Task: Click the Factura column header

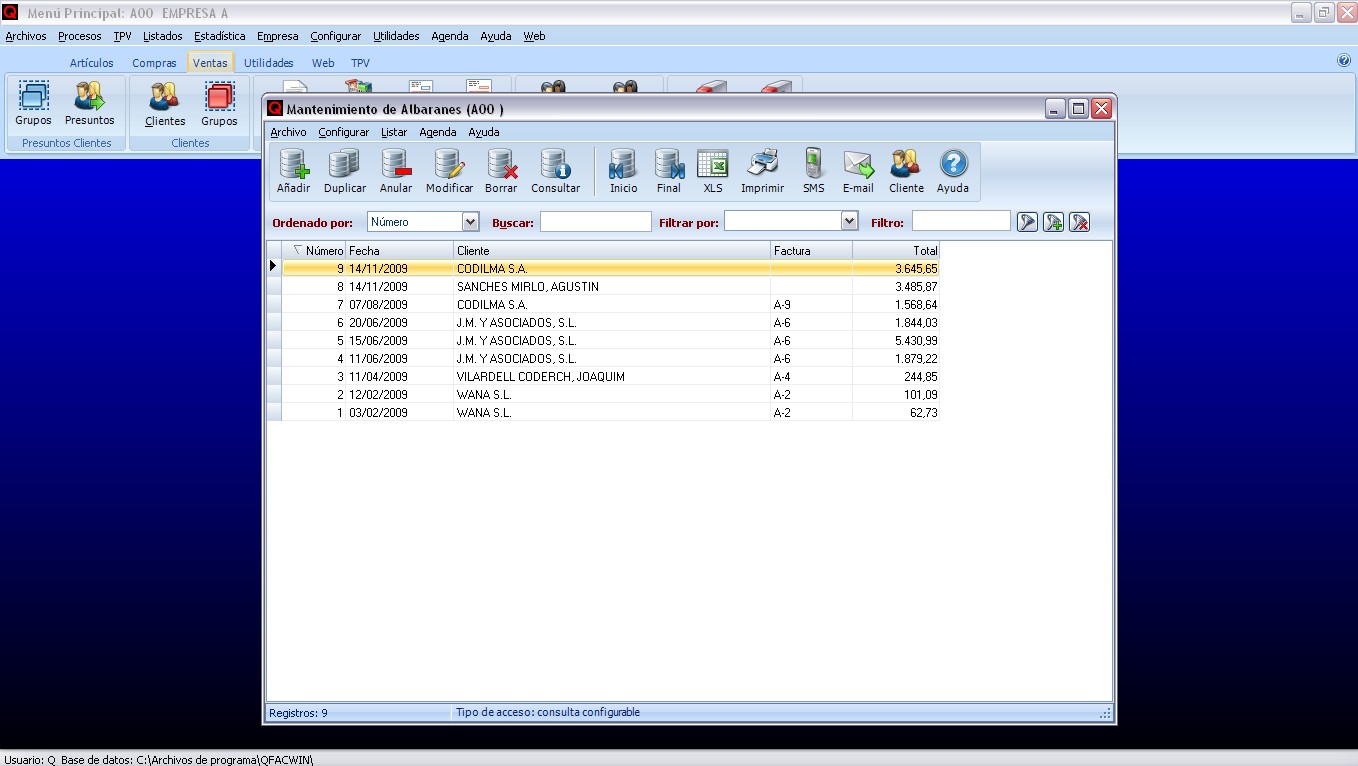Action: [812, 251]
